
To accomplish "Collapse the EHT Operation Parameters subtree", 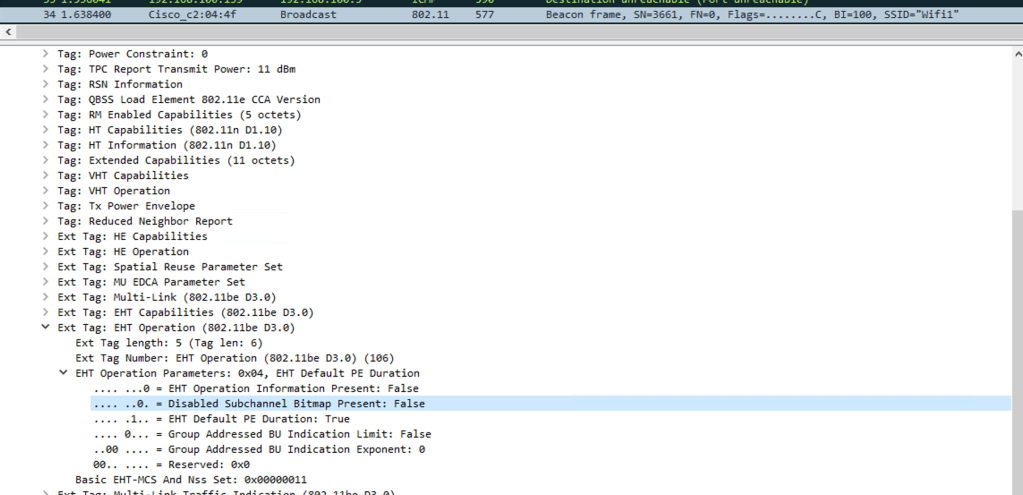I will tap(64, 373).
